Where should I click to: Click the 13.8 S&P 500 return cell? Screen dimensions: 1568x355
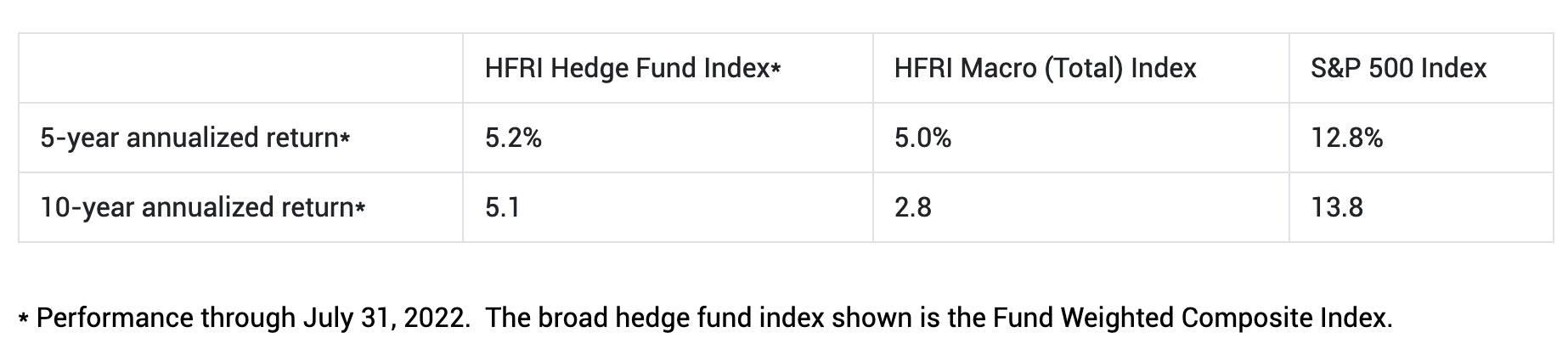(x=1336, y=207)
